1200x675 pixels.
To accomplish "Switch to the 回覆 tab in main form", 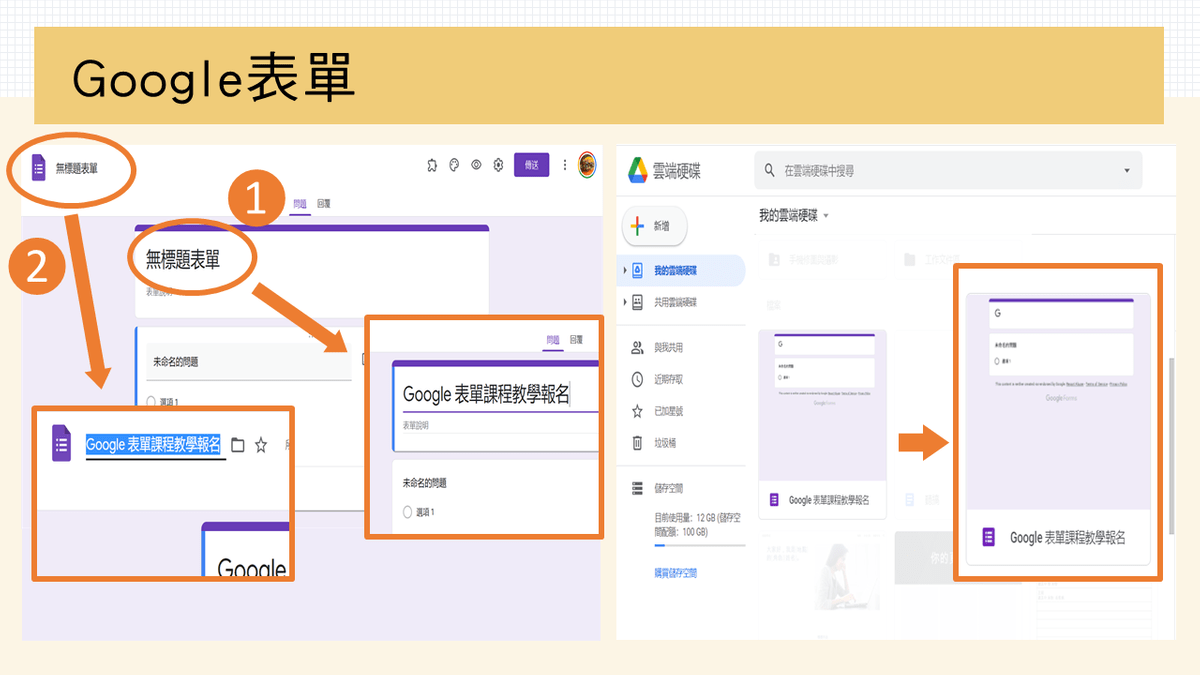I will [324, 203].
